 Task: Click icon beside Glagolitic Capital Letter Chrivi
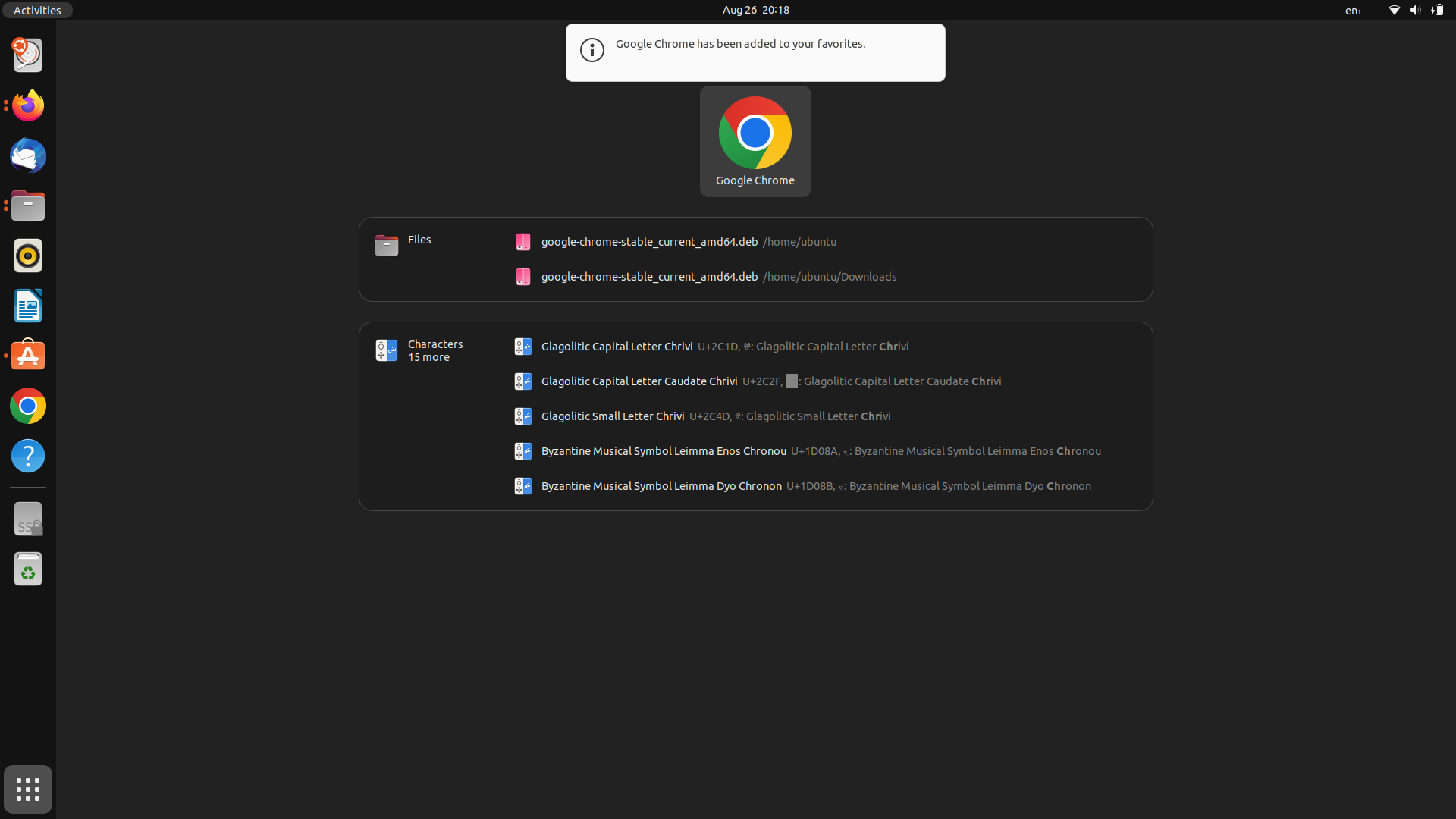523,347
